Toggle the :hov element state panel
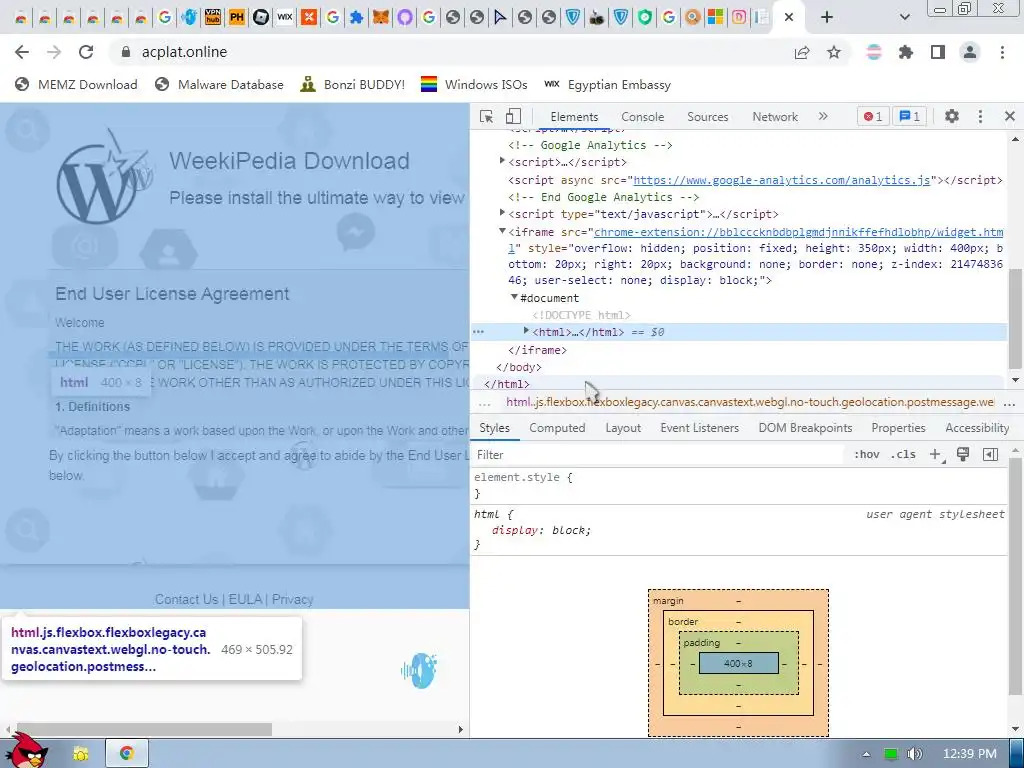Image resolution: width=1024 pixels, height=768 pixels. (867, 455)
